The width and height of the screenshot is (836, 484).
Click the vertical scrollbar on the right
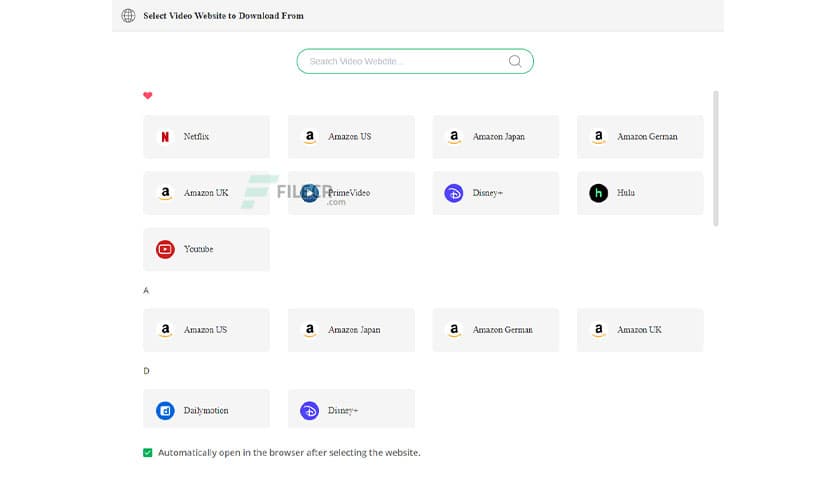[715, 158]
